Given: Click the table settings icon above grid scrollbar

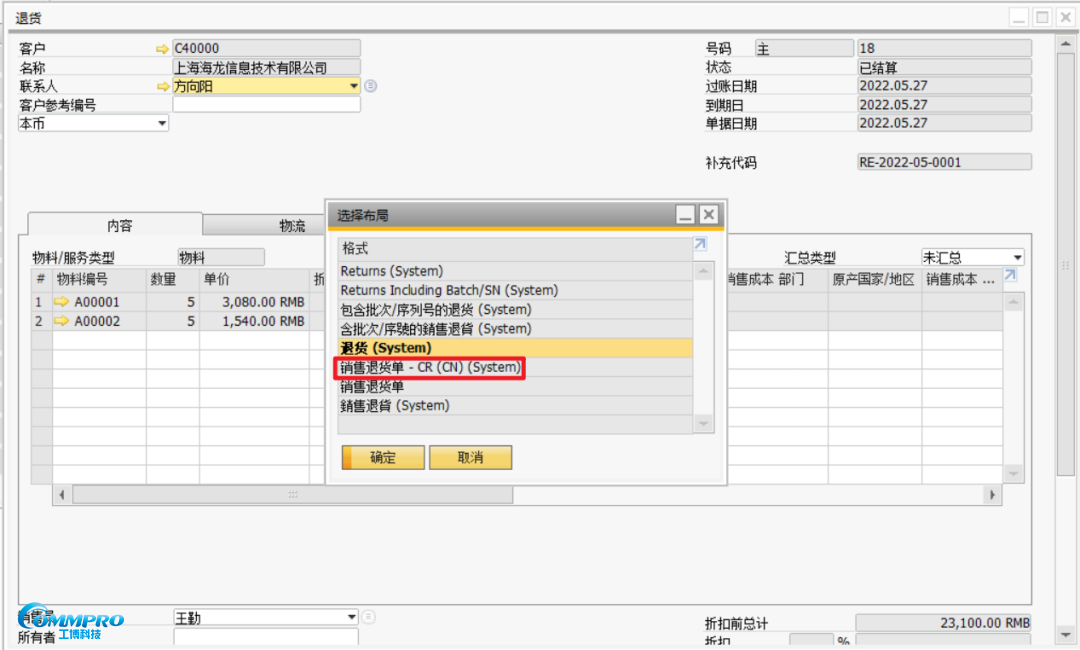Looking at the screenshot, I should click(1010, 276).
